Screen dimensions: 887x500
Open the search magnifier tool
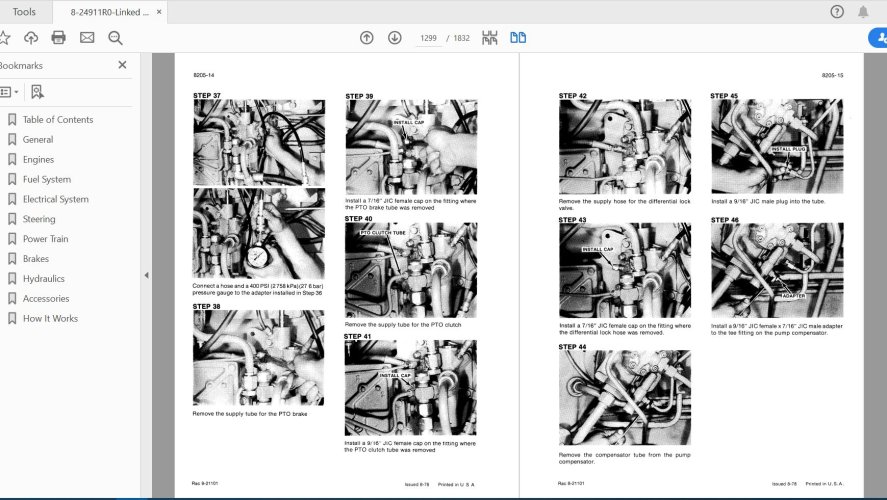pyautogui.click(x=115, y=38)
